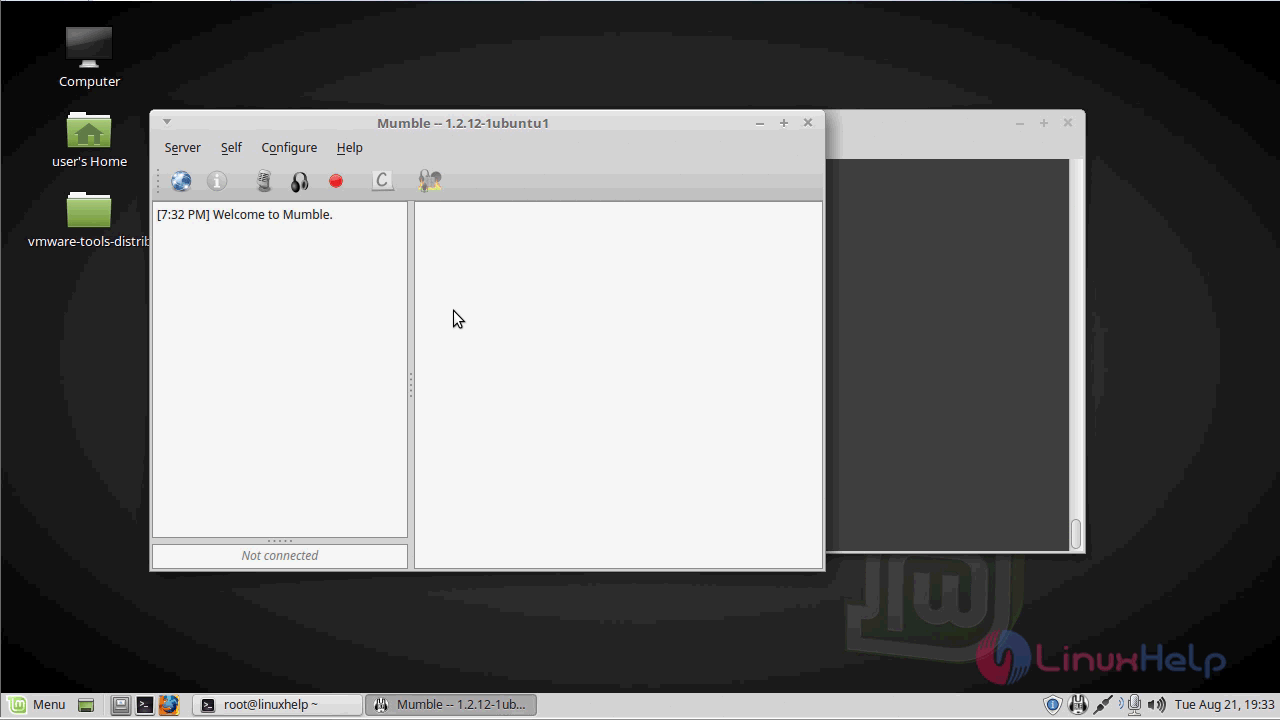Open the volume speaker tray icon
Image resolution: width=1280 pixels, height=720 pixels.
coord(1157,705)
